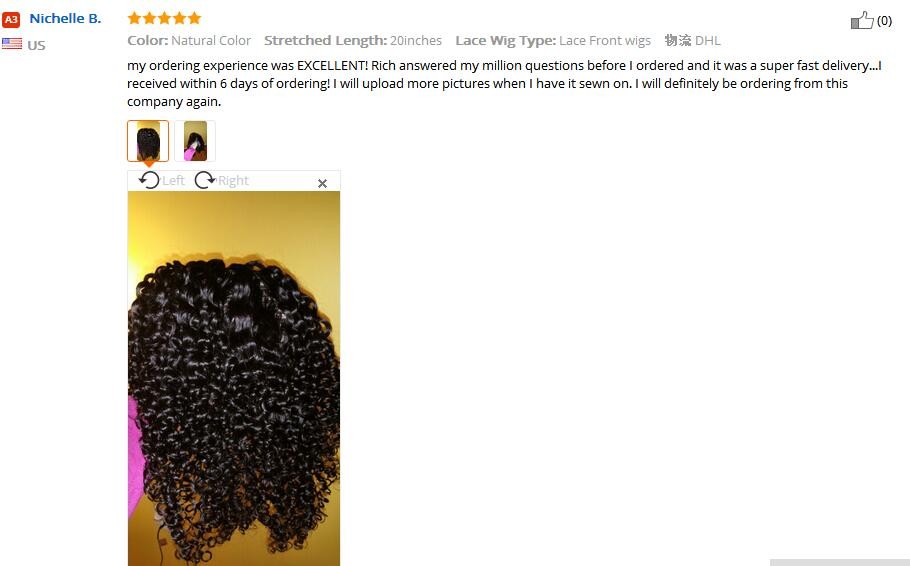Click the helpful count (0)
Screen dimensions: 910x566
click(x=884, y=21)
